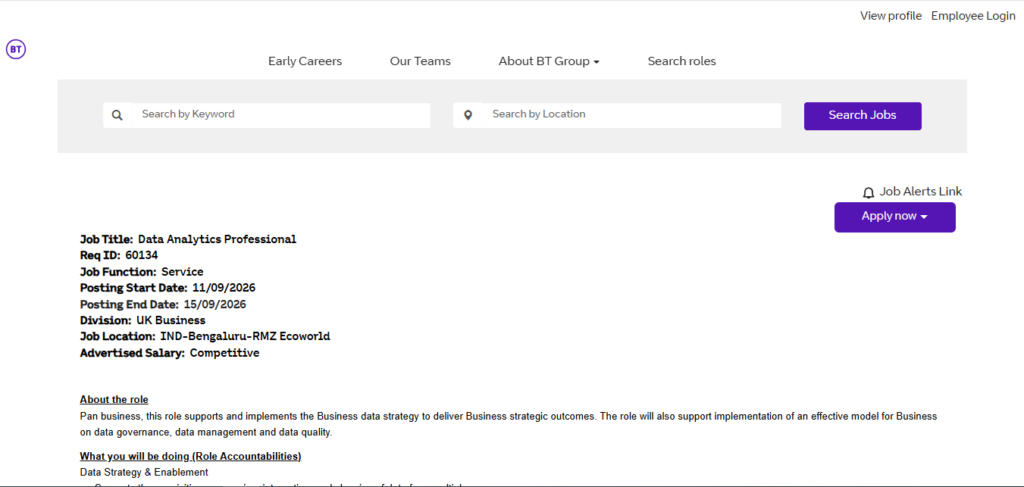Image resolution: width=1024 pixels, height=487 pixels.
Task: Click the magnifier icon beside keyword search
Action: (117, 115)
